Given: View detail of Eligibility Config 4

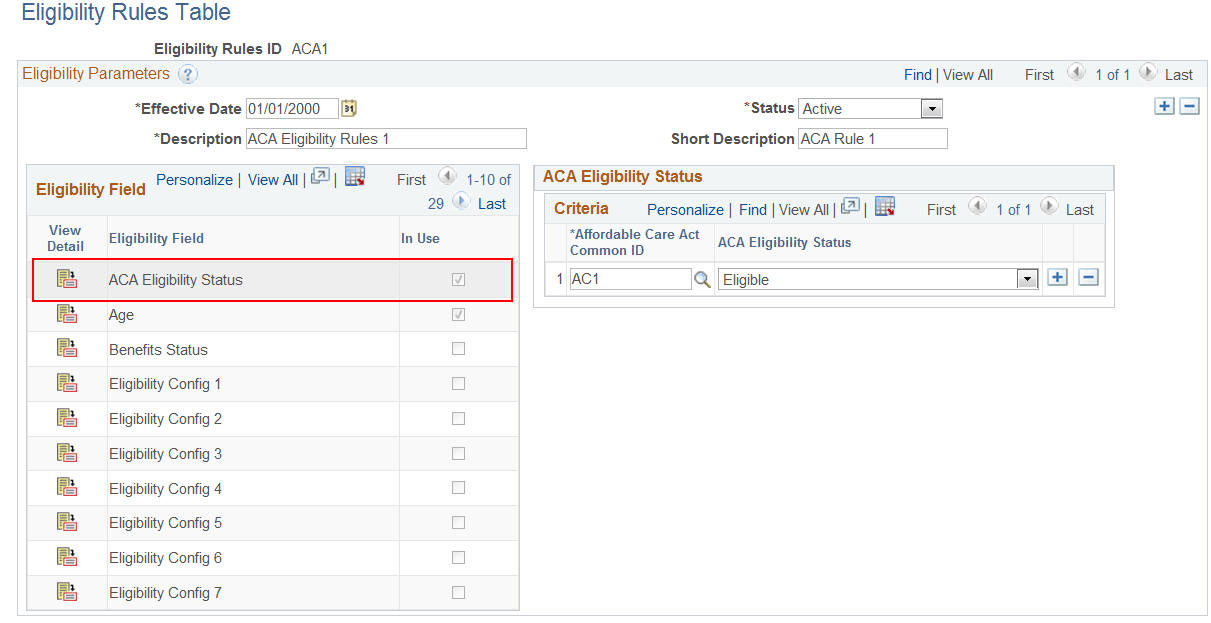Looking at the screenshot, I should pyautogui.click(x=67, y=488).
